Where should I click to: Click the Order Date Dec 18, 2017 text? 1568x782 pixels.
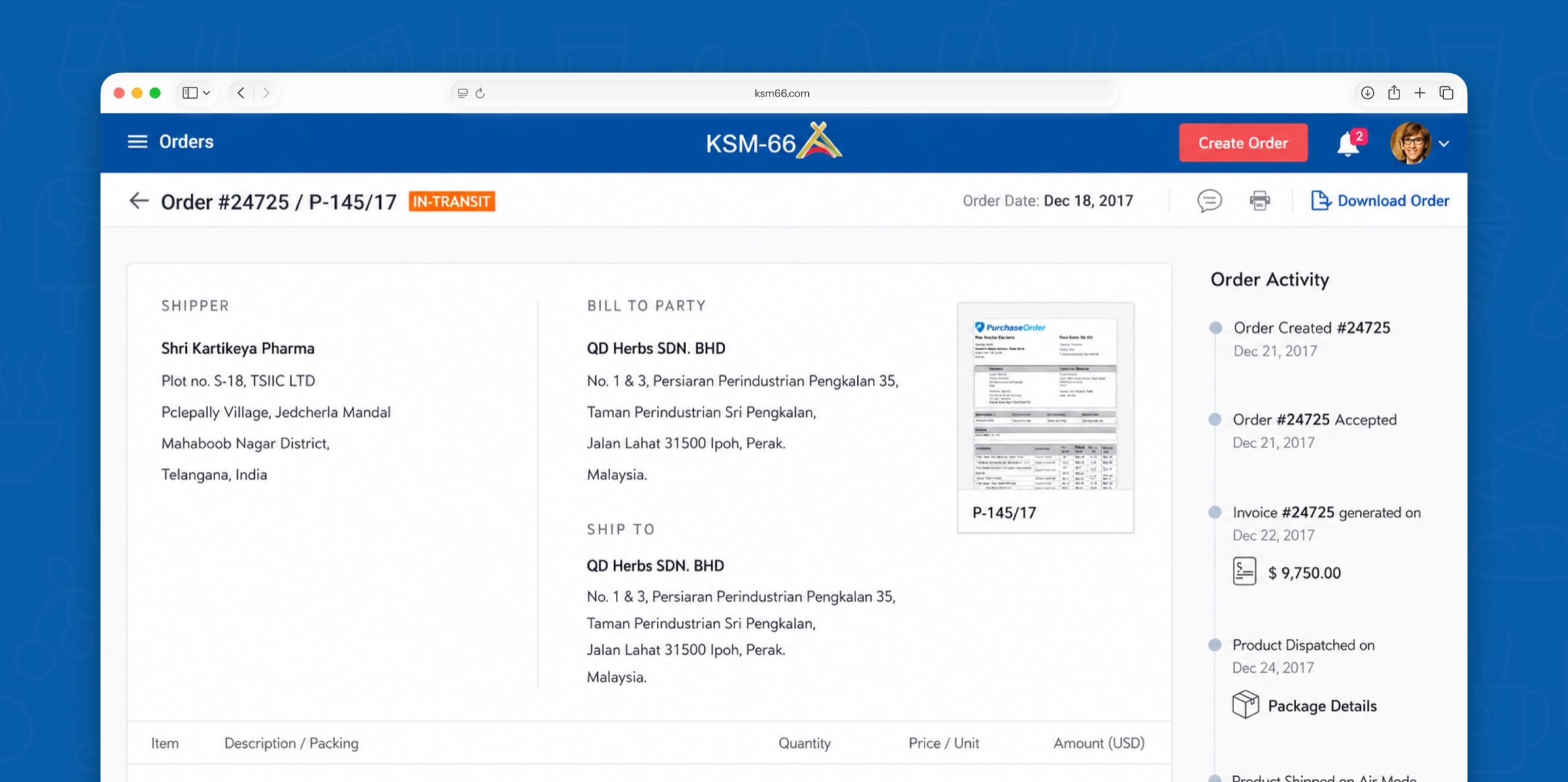(x=1048, y=201)
